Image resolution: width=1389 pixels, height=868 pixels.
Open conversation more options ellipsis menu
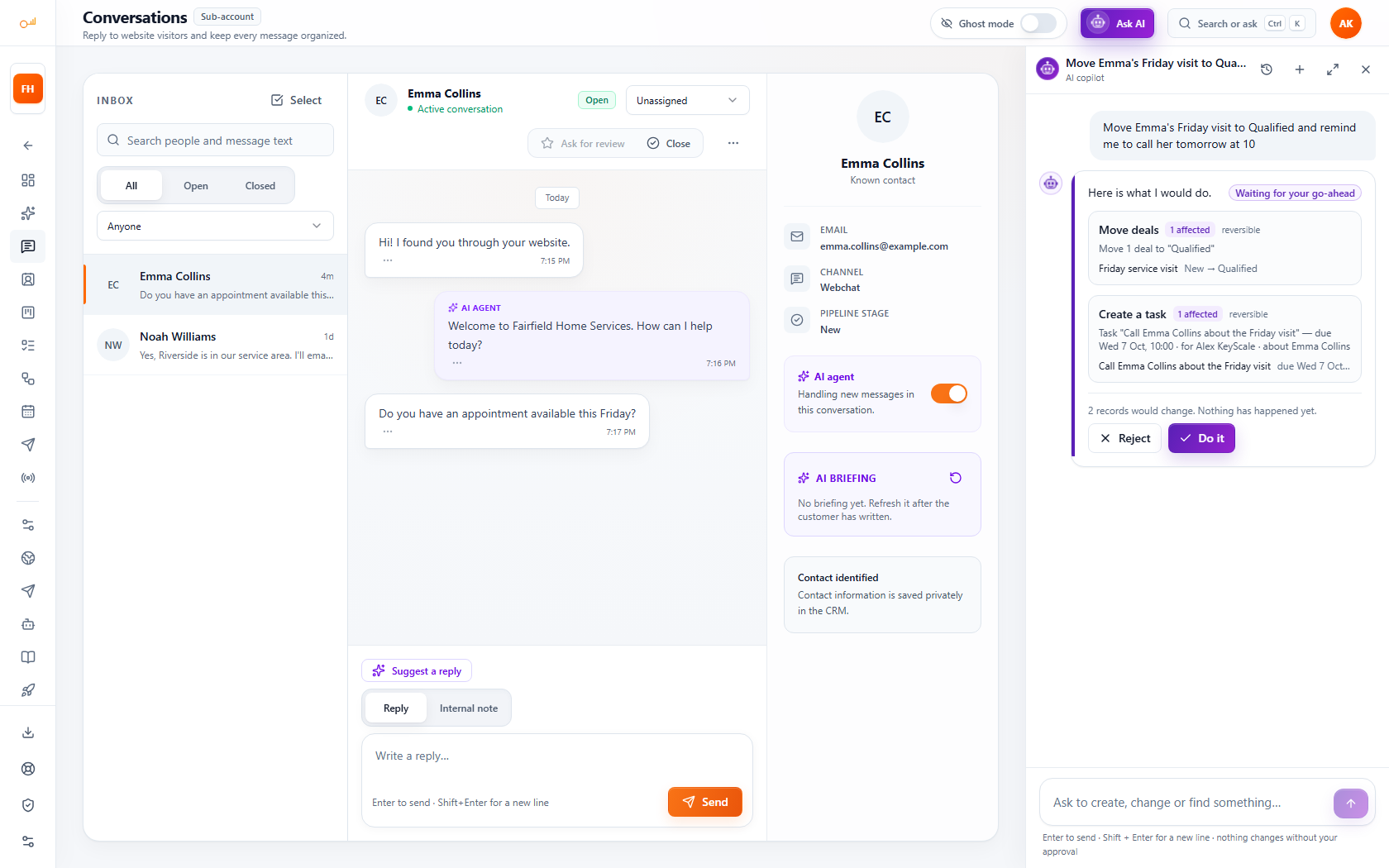[733, 143]
